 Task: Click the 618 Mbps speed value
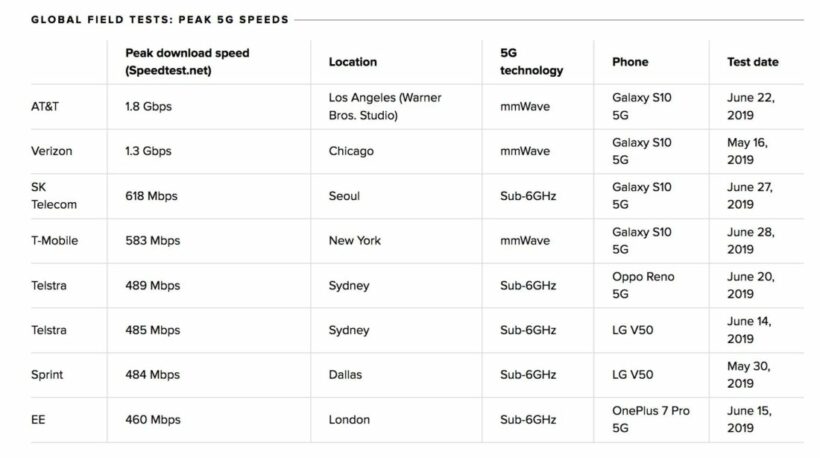(x=151, y=196)
